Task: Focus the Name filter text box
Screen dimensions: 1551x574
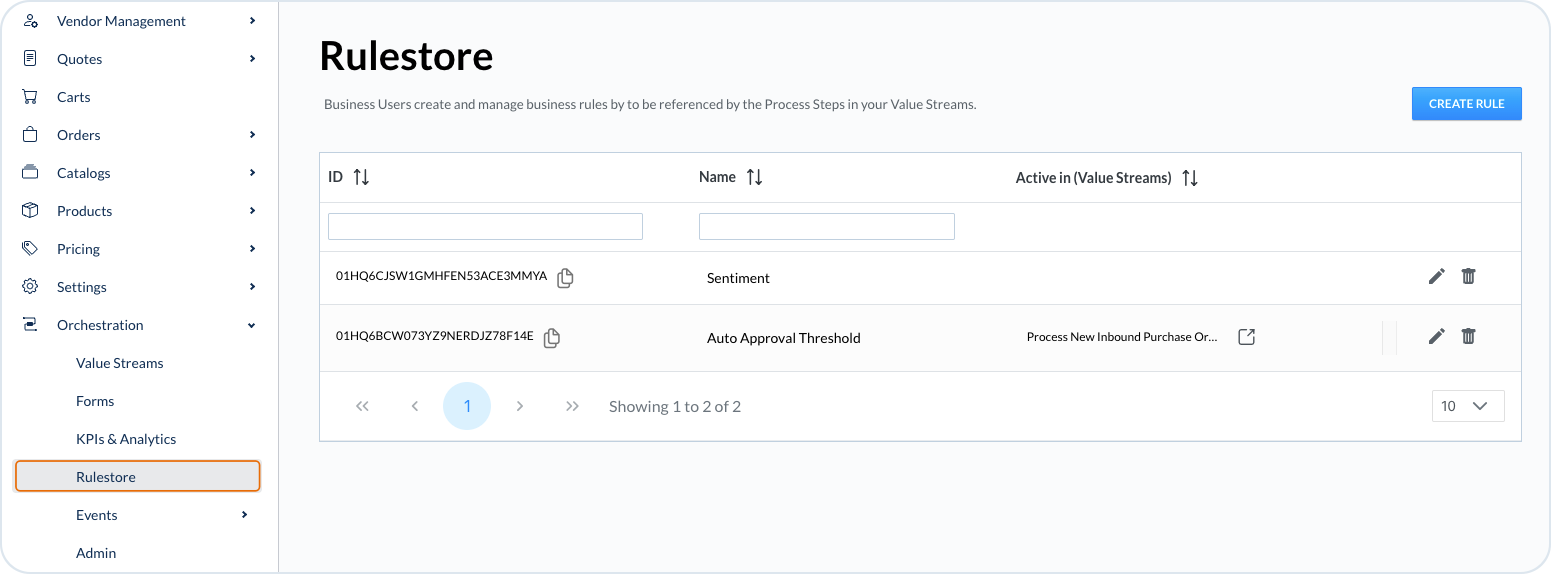Action: (826, 226)
